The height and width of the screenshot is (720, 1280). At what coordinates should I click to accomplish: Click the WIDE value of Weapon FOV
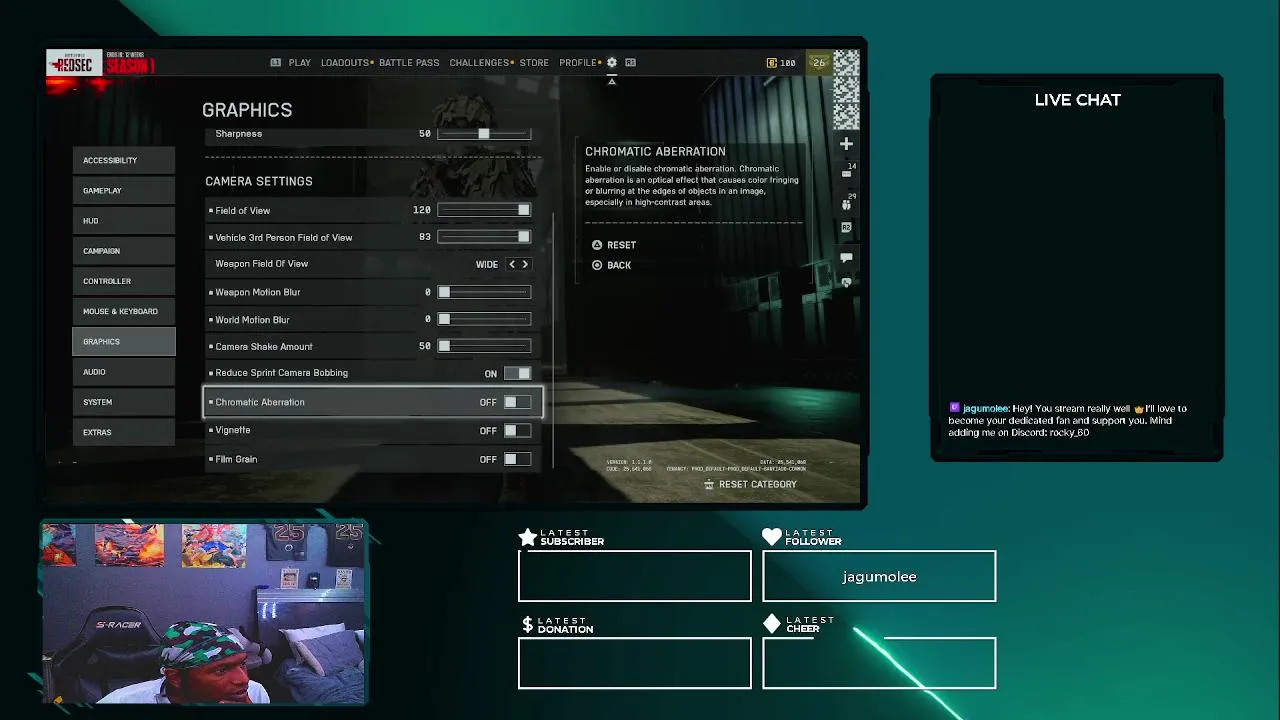point(487,265)
